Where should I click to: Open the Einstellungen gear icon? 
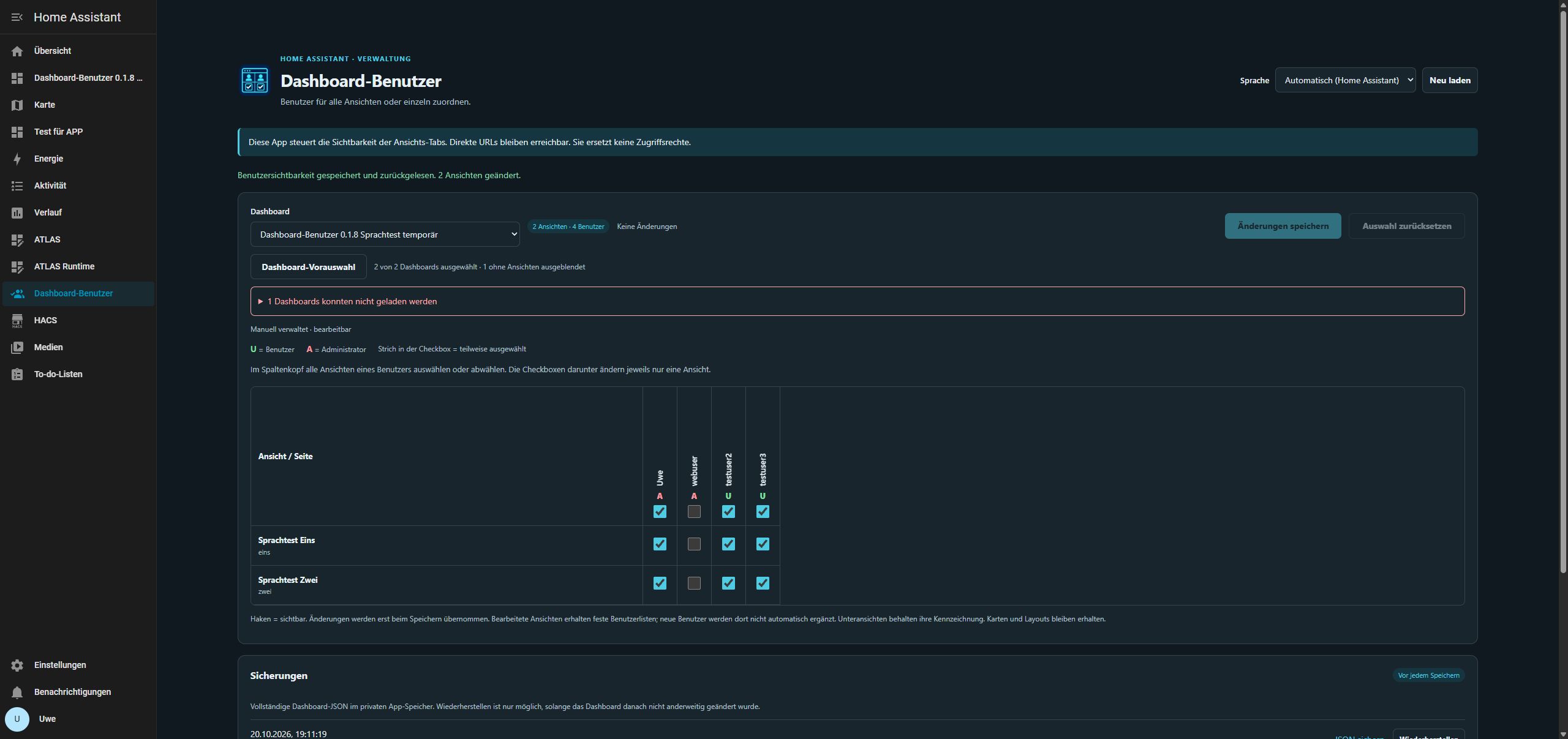click(x=17, y=665)
